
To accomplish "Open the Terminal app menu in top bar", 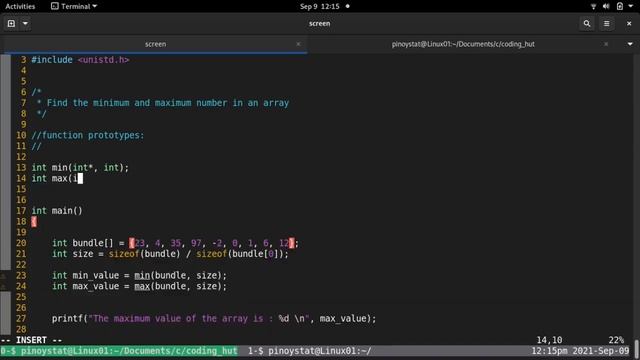I will (x=74, y=6).
